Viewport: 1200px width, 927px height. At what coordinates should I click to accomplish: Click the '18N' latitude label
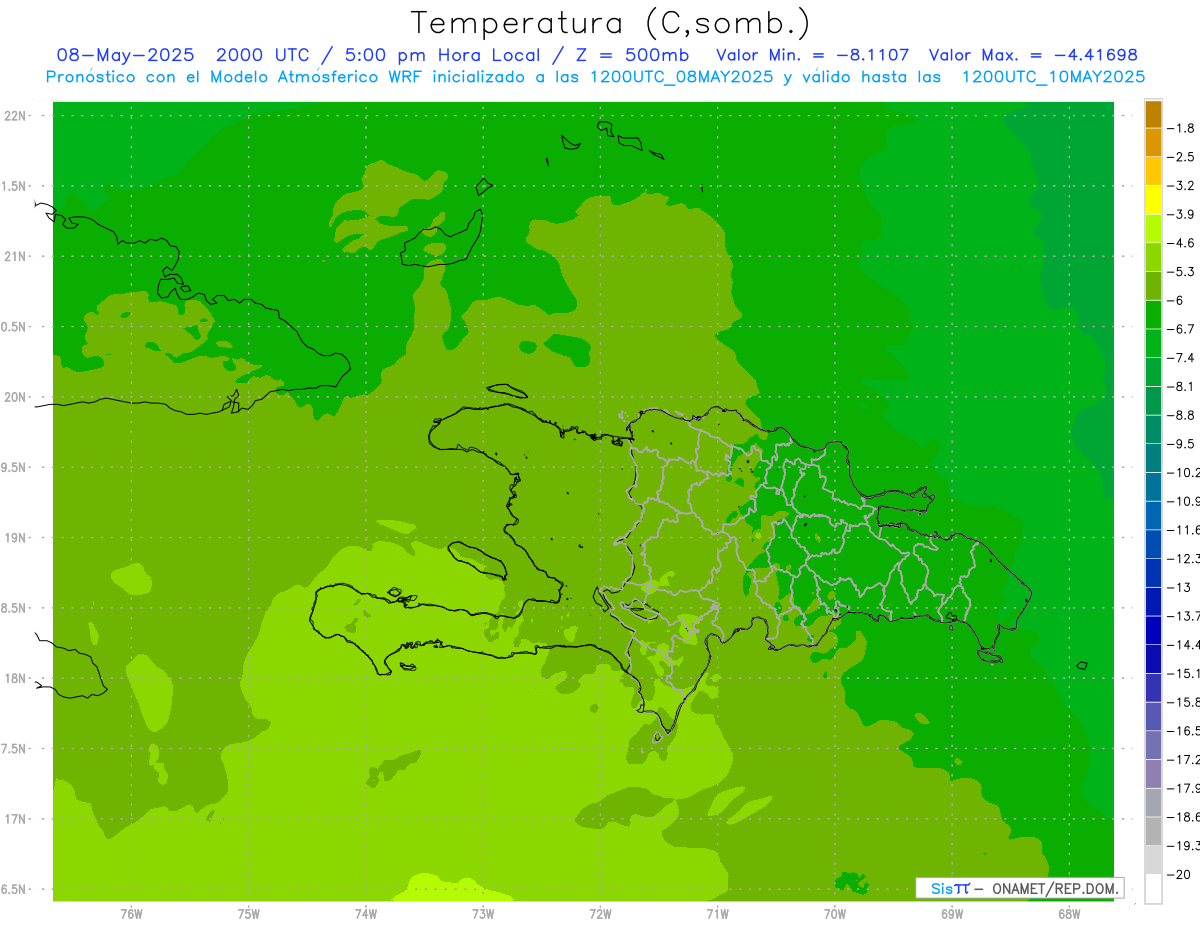[15, 679]
